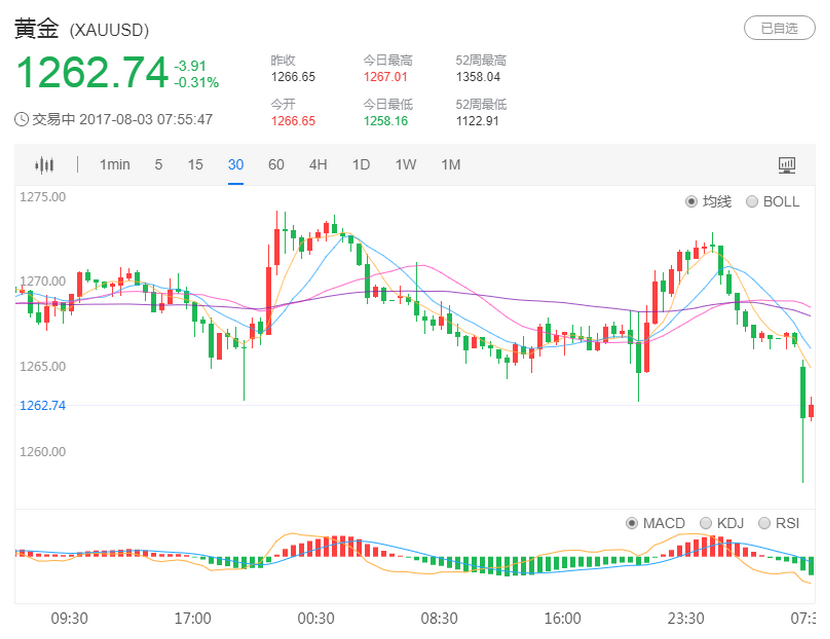Click the 52周最高 value 1358.04
830x639 pixels.
pyautogui.click(x=478, y=77)
